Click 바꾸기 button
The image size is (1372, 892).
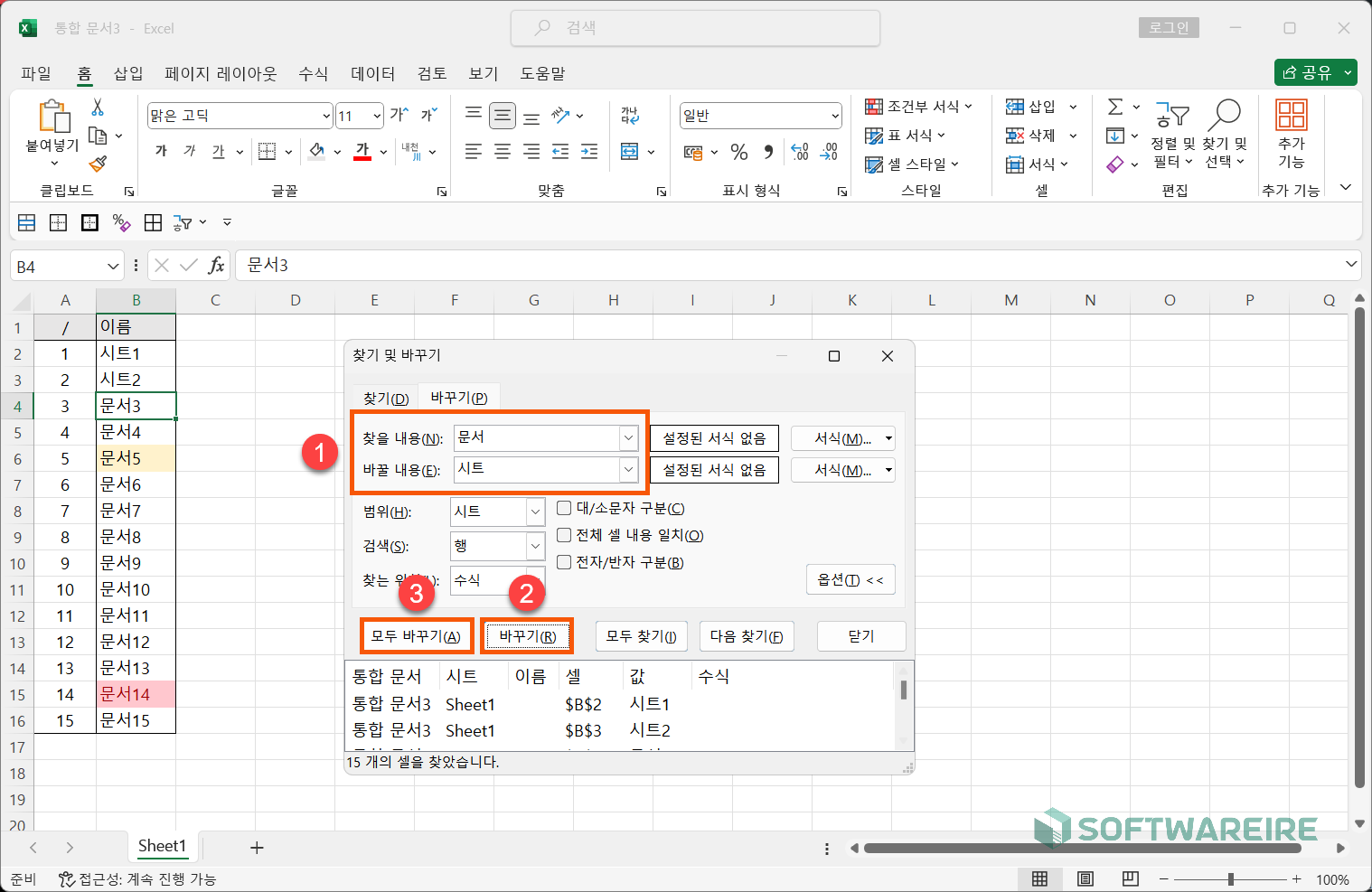[x=528, y=636]
